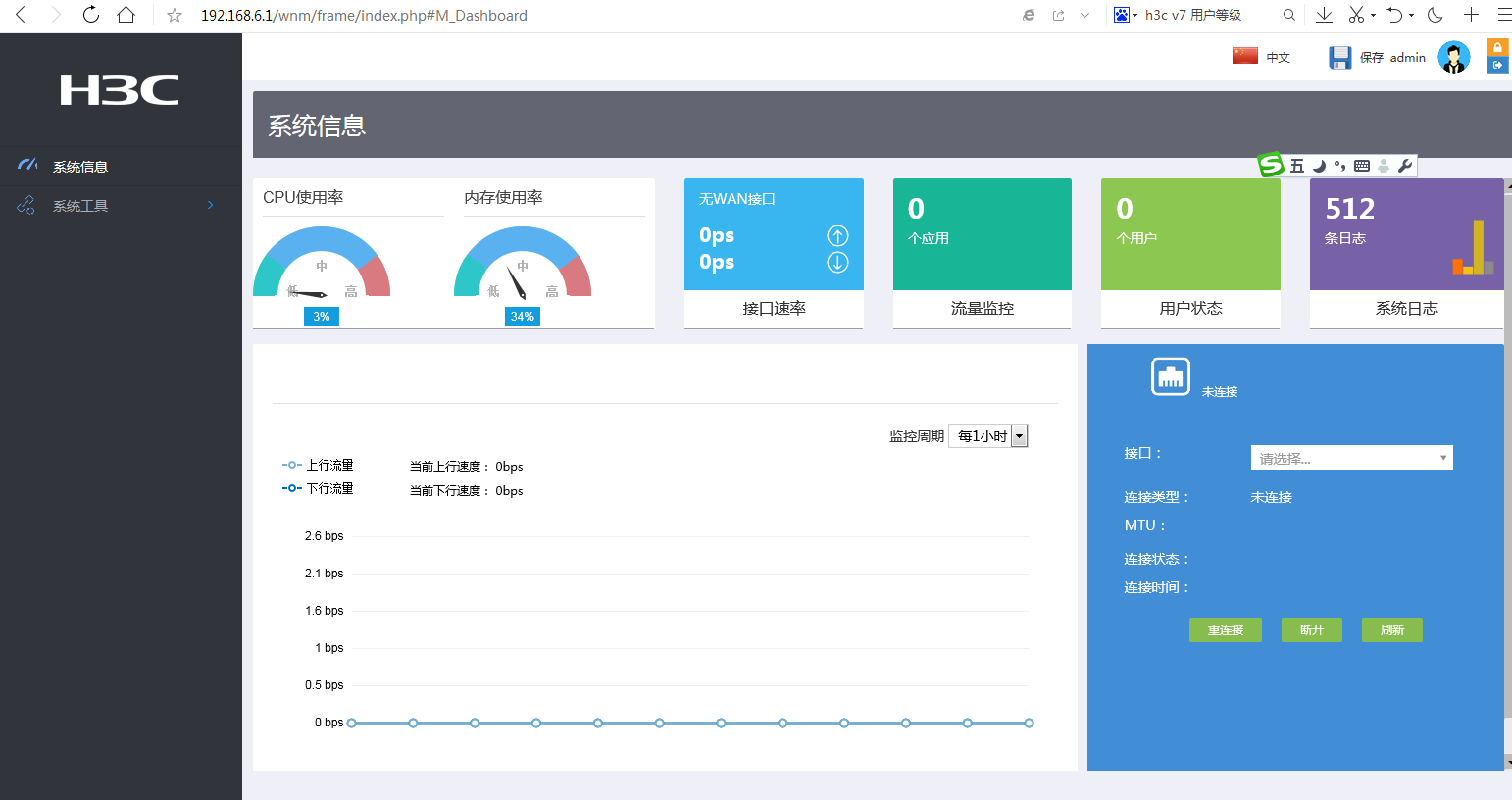This screenshot has height=800, width=1512.
Task: Click the 重连接 reconnect button
Action: 1225,629
